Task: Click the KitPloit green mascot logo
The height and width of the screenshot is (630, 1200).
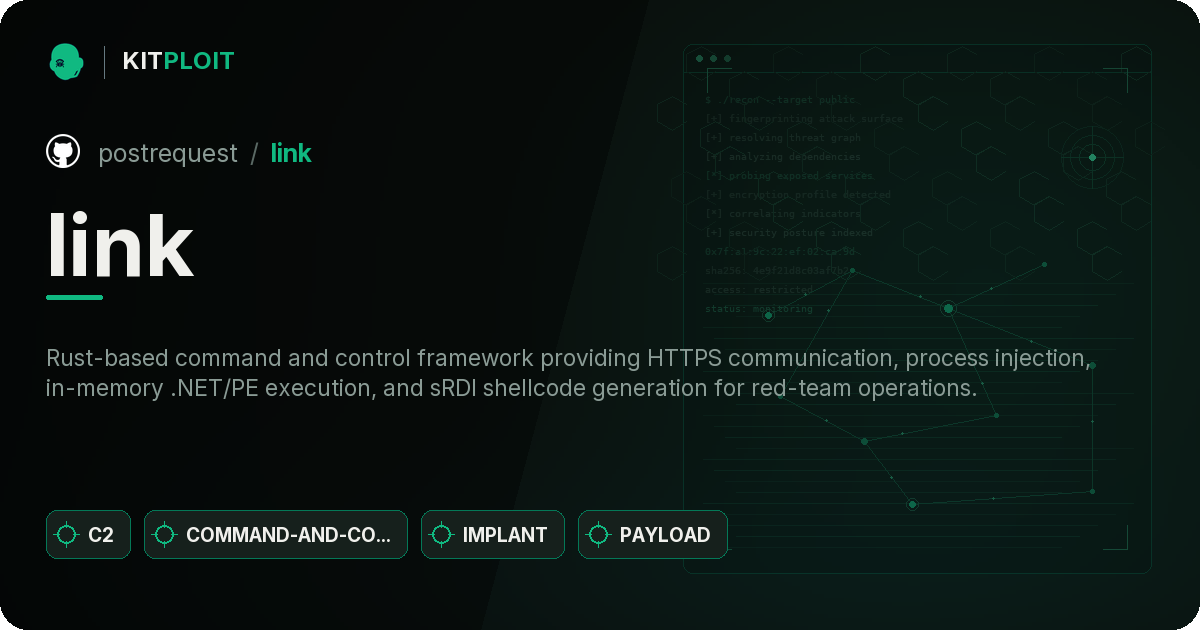Action: click(x=66, y=61)
